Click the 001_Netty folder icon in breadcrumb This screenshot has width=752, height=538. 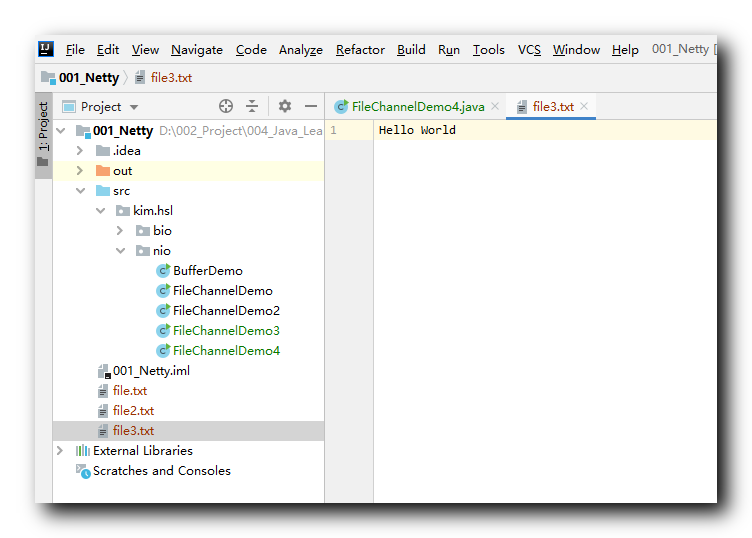[48, 77]
